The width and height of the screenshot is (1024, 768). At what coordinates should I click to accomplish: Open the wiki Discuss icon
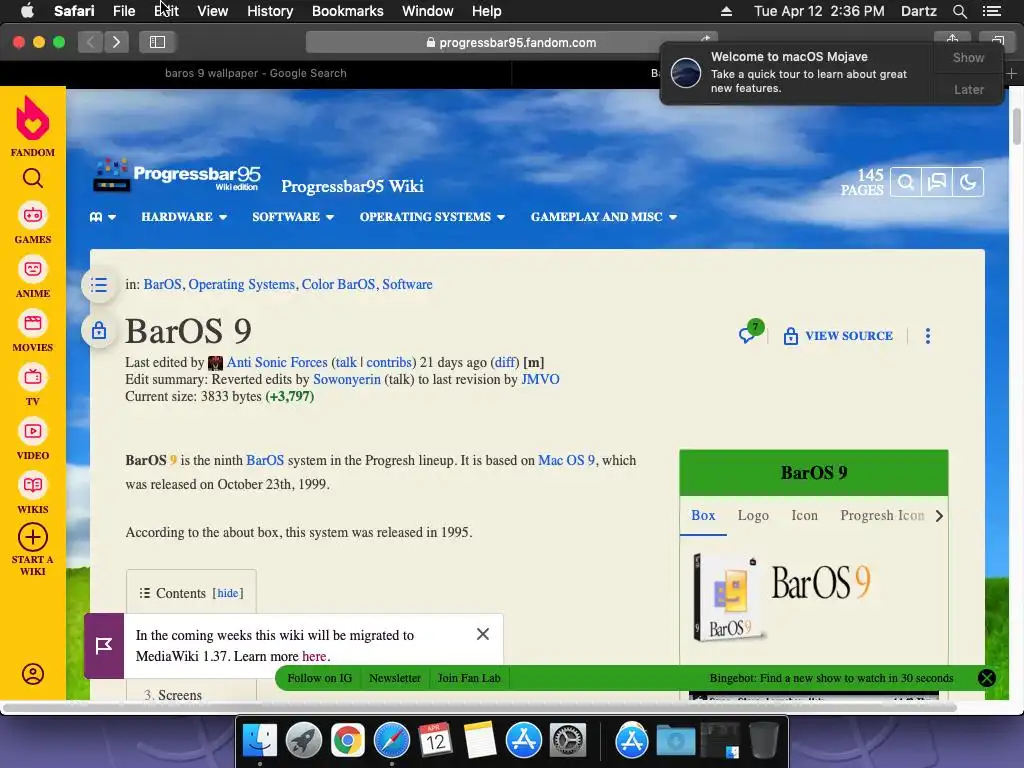coord(937,182)
